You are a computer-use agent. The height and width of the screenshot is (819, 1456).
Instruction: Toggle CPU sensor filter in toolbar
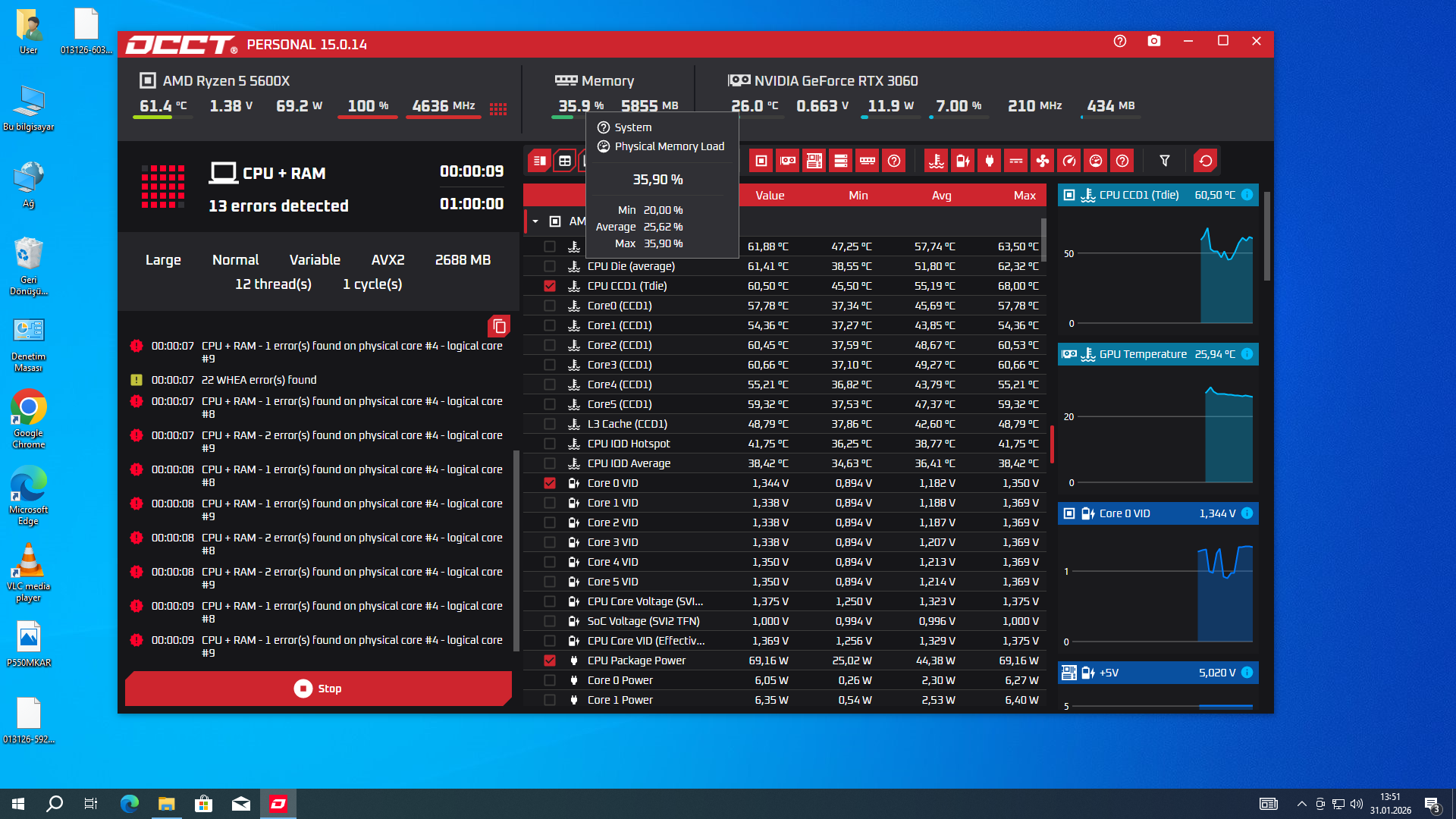(x=761, y=161)
